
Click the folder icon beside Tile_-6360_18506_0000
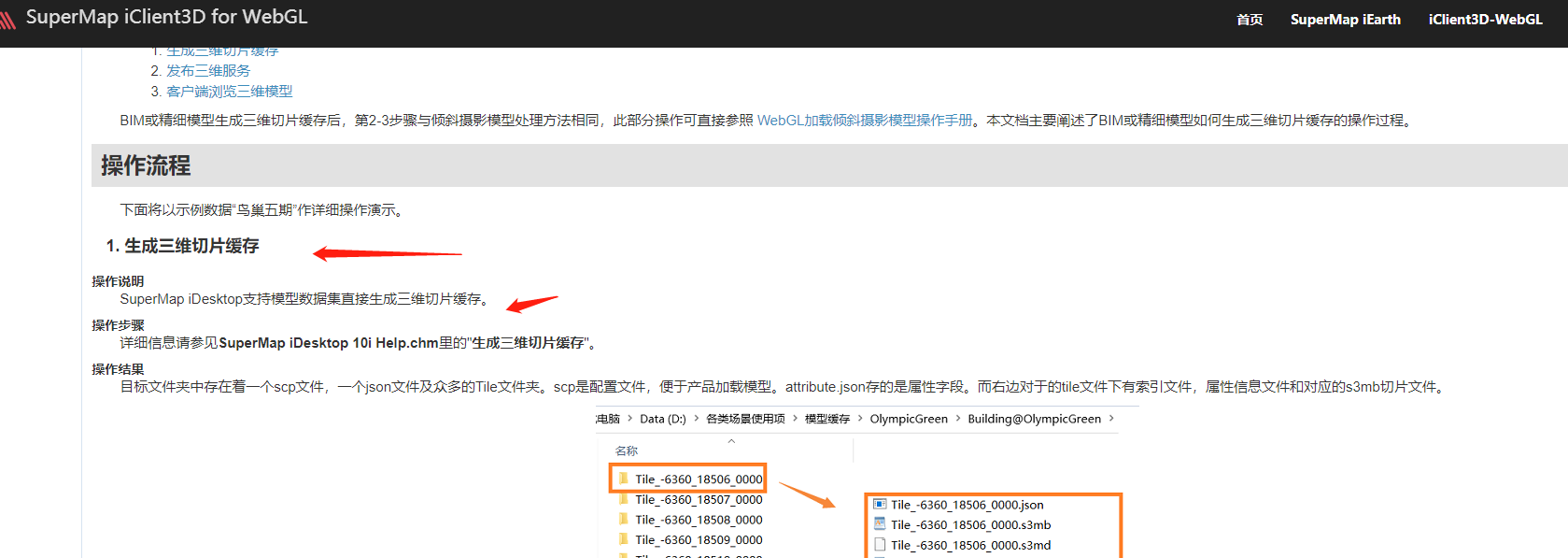click(623, 479)
